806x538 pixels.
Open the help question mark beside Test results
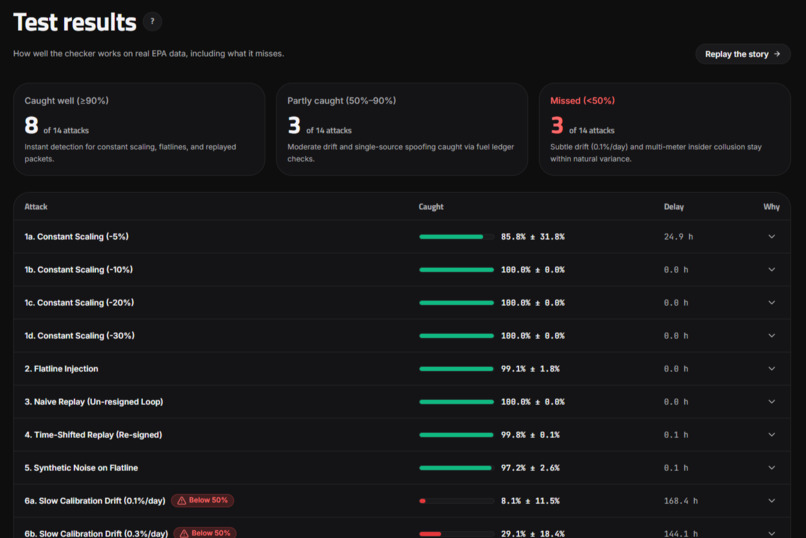coord(152,22)
